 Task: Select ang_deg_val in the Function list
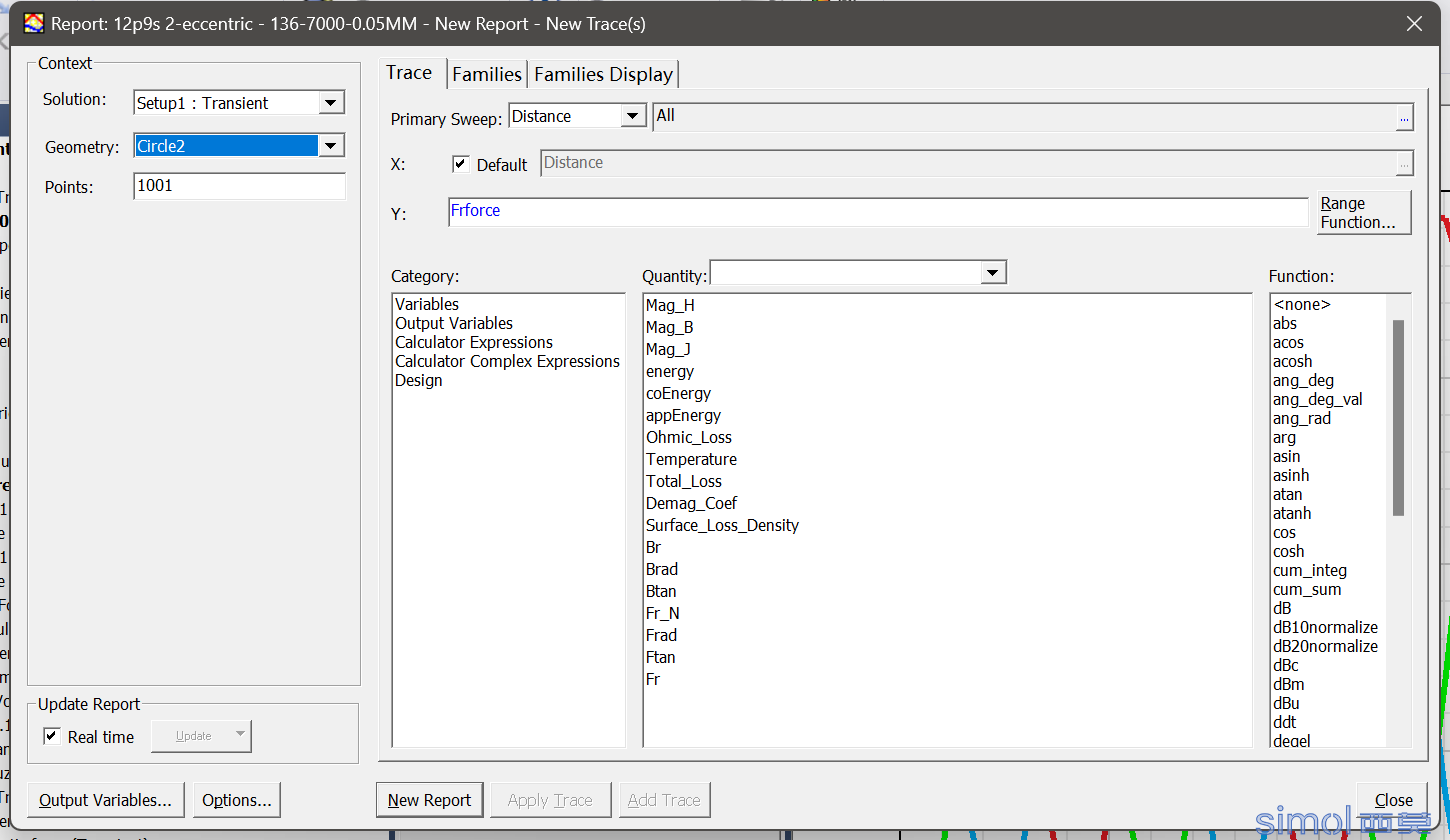point(1317,399)
